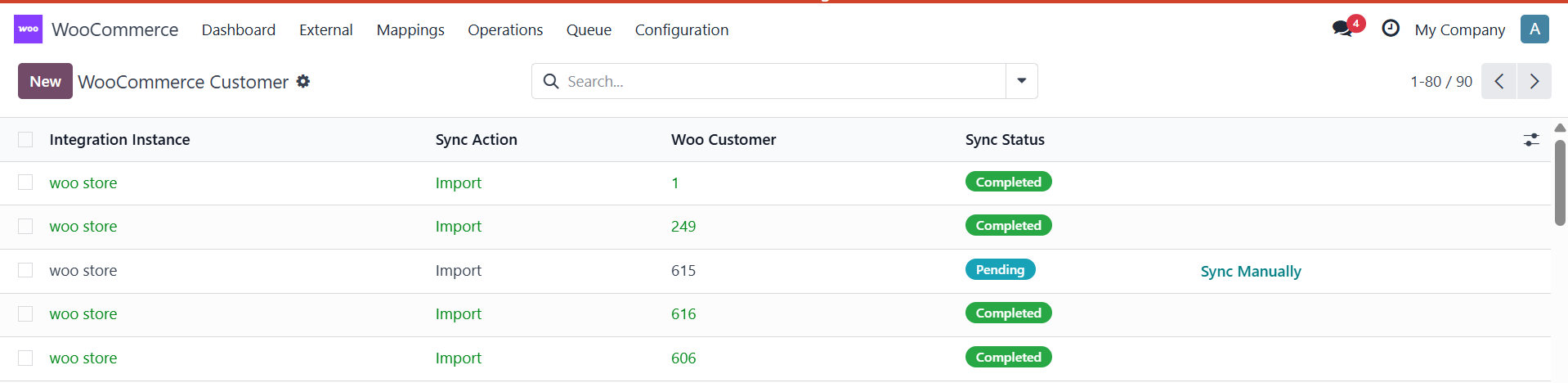Image resolution: width=1568 pixels, height=383 pixels.
Task: Click the New button
Action: (x=45, y=81)
